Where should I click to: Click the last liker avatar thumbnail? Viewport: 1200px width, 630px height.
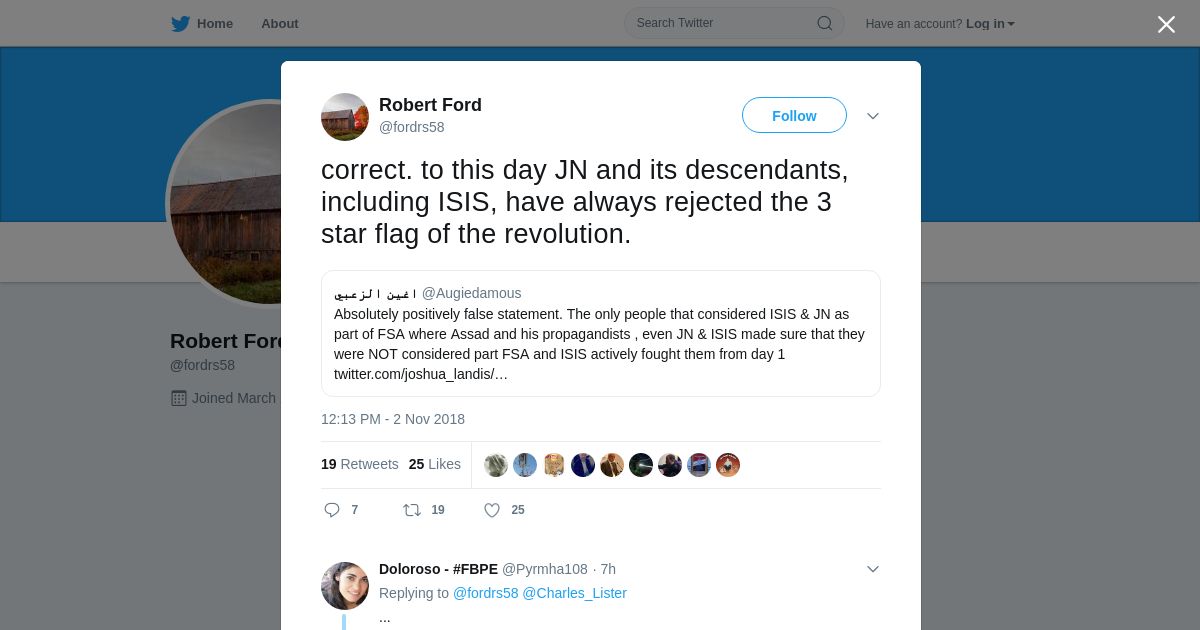(728, 465)
